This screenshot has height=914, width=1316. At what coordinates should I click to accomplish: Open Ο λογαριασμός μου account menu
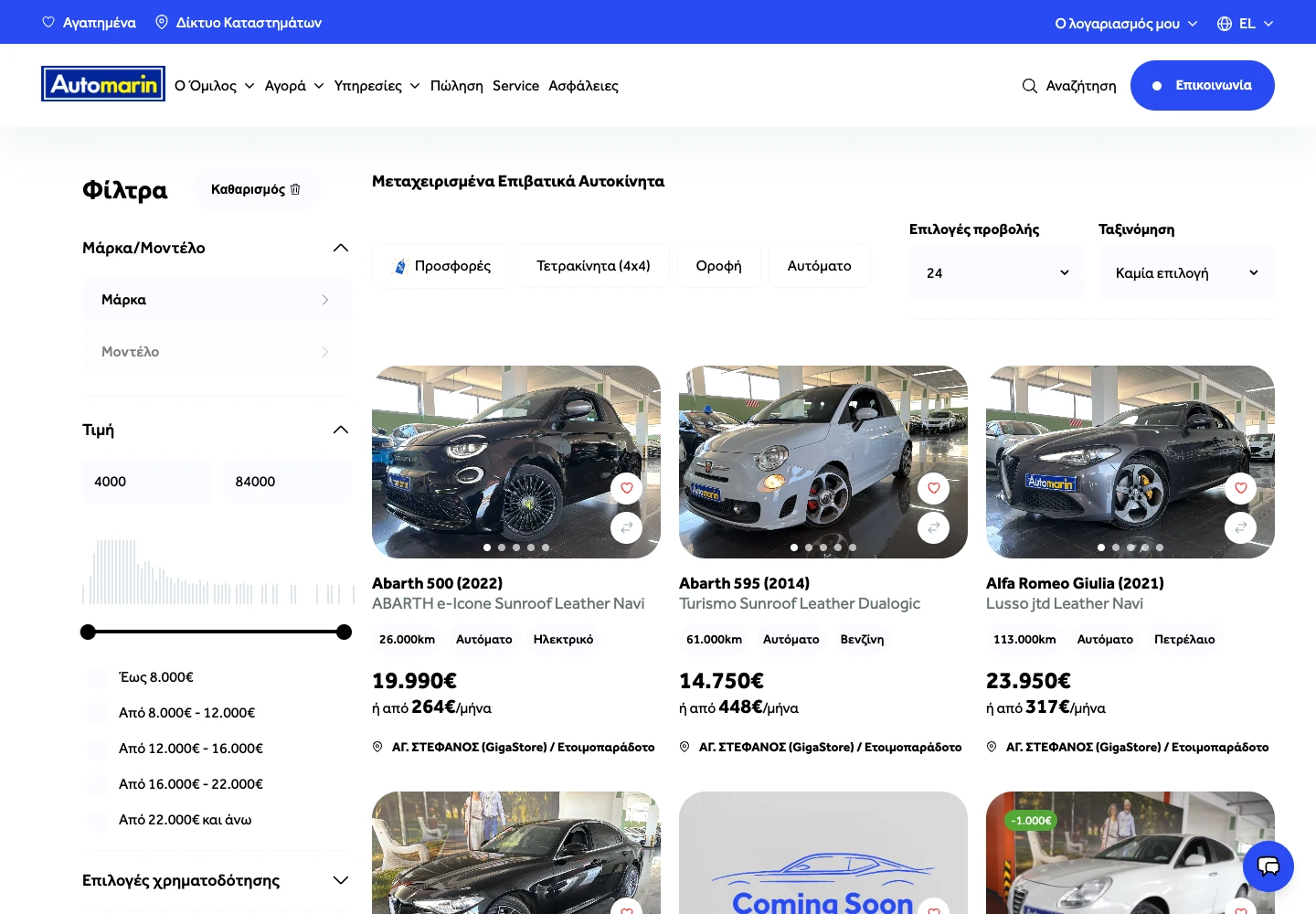[x=1126, y=24]
